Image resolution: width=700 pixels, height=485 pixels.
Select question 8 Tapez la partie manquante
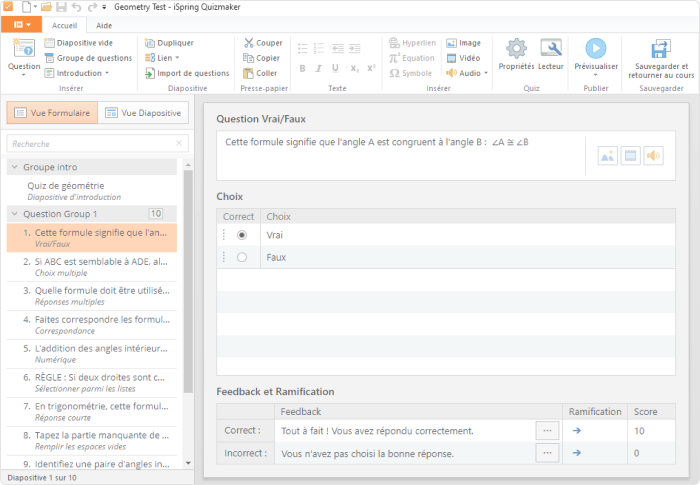(92, 440)
